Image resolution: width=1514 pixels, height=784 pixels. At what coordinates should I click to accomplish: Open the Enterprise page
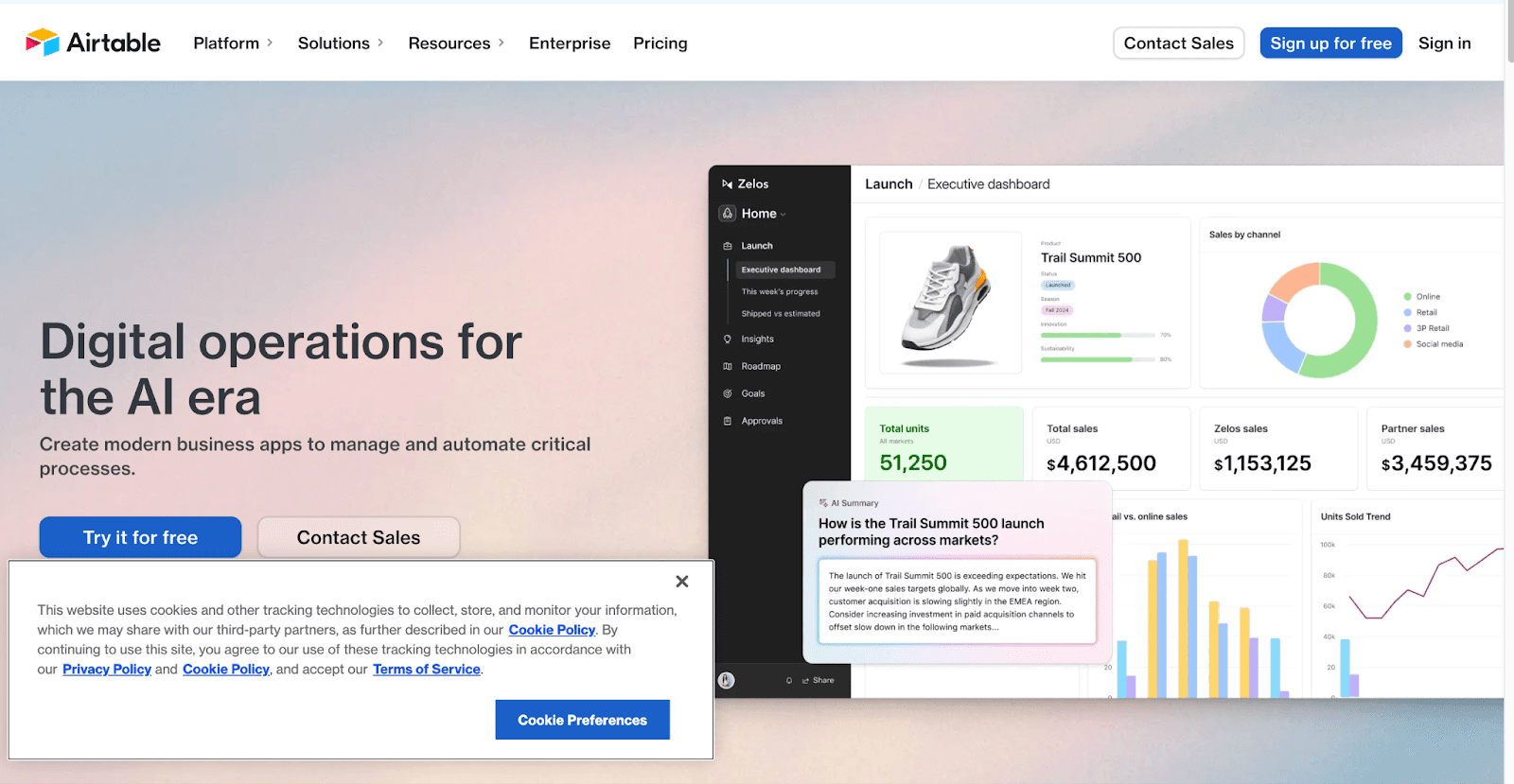pos(570,44)
